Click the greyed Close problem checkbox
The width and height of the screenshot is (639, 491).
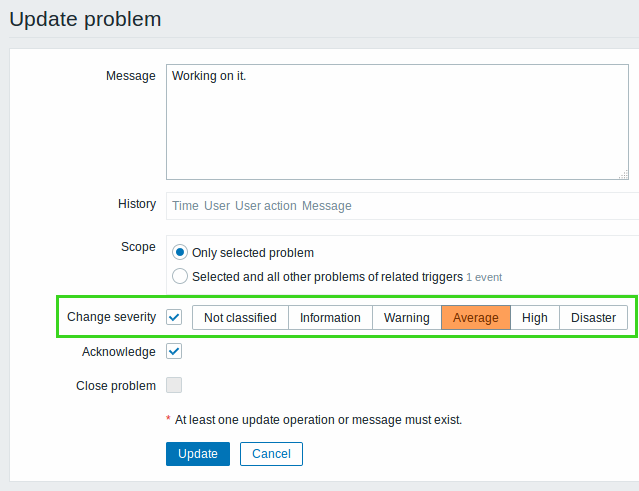coord(174,385)
